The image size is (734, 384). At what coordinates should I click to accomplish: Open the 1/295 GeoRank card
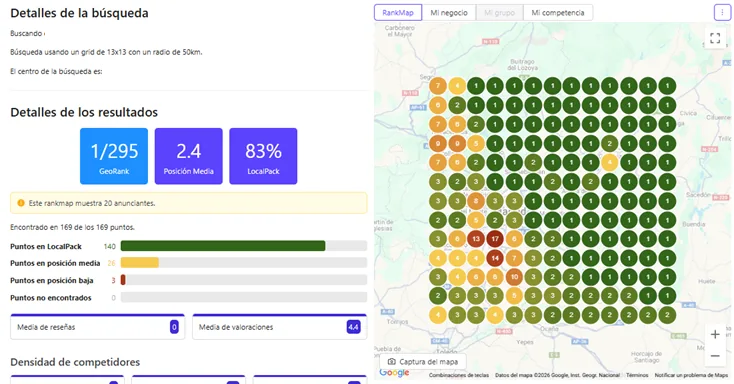114,156
